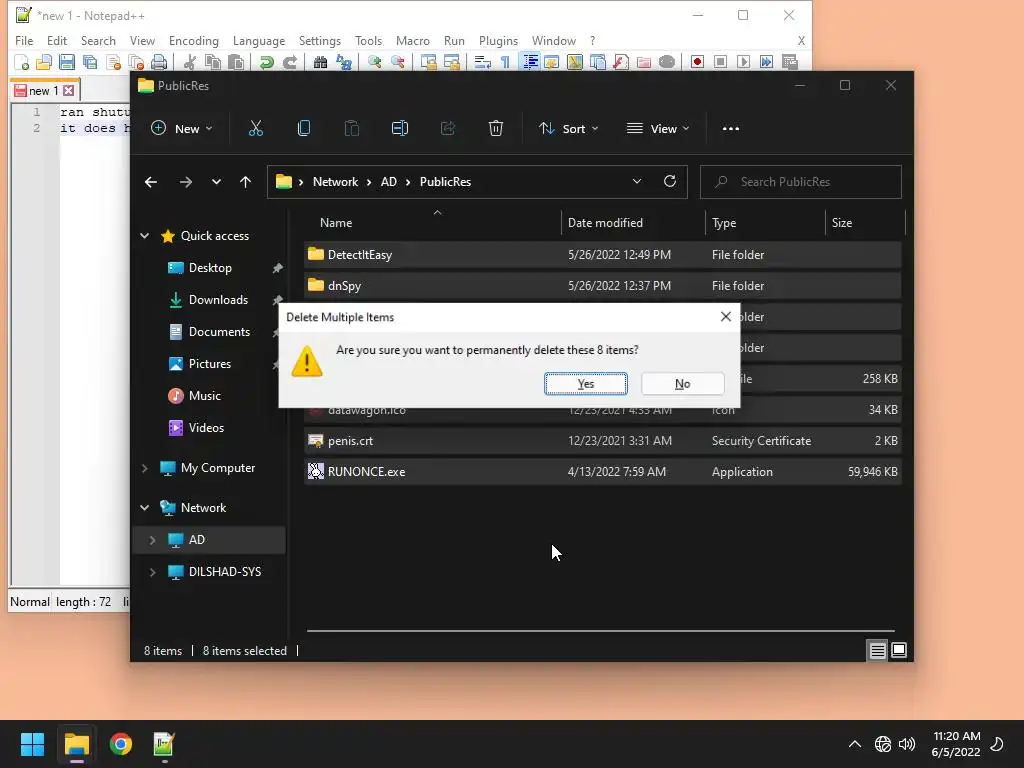Open the File menu in Notepad++
Viewport: 1024px width, 768px height.
[24, 40]
